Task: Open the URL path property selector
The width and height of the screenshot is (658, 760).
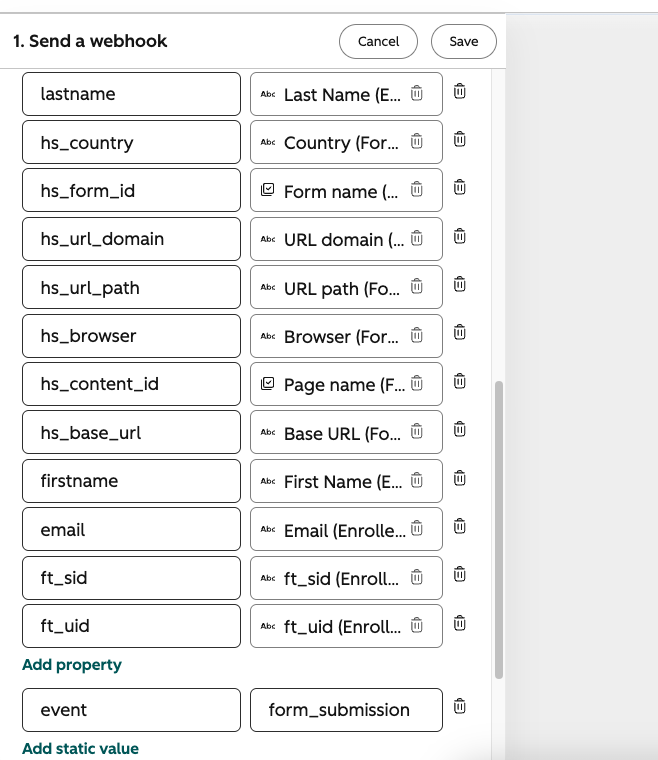Action: click(x=346, y=287)
